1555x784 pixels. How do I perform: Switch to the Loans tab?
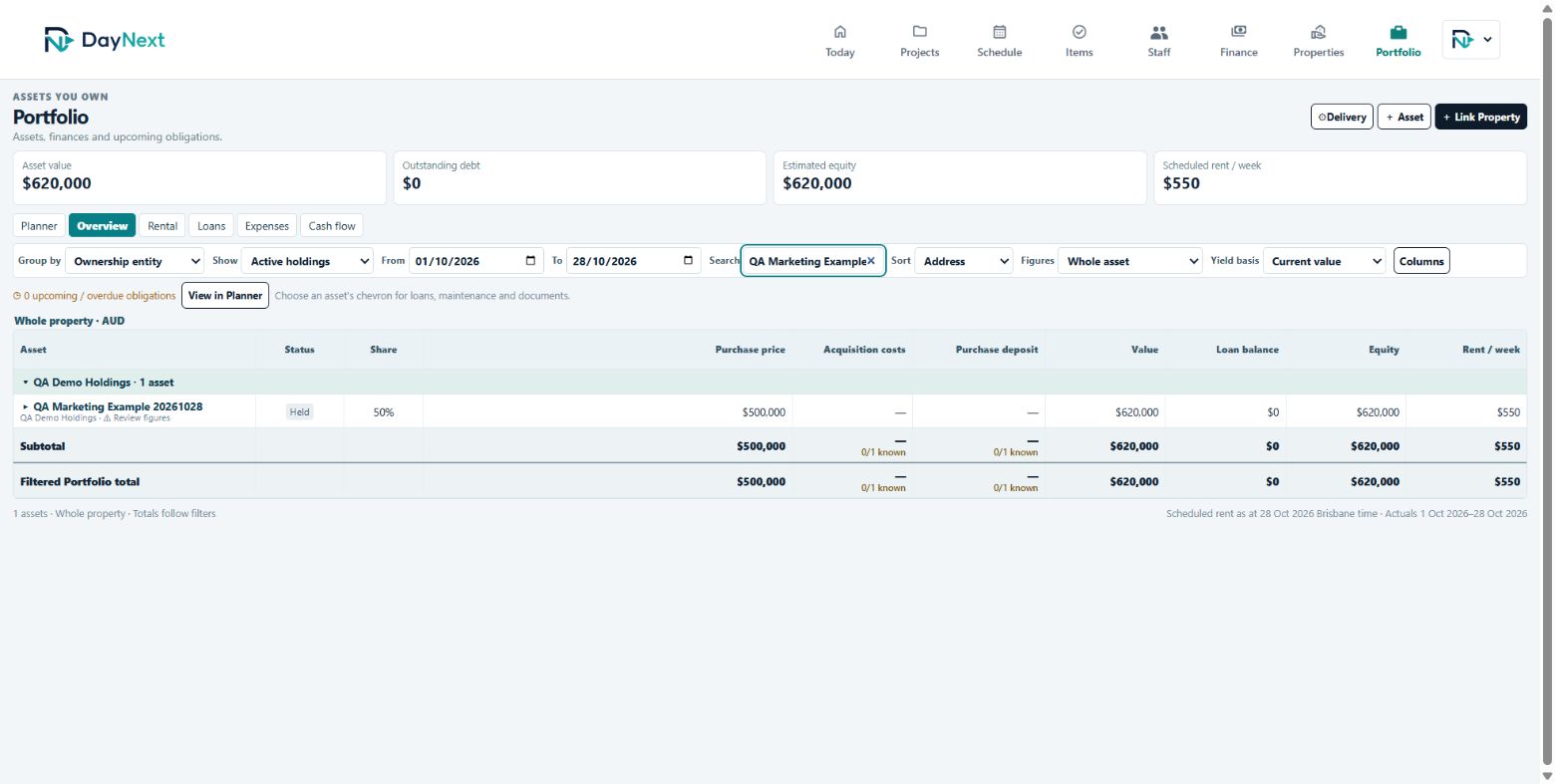click(x=211, y=226)
